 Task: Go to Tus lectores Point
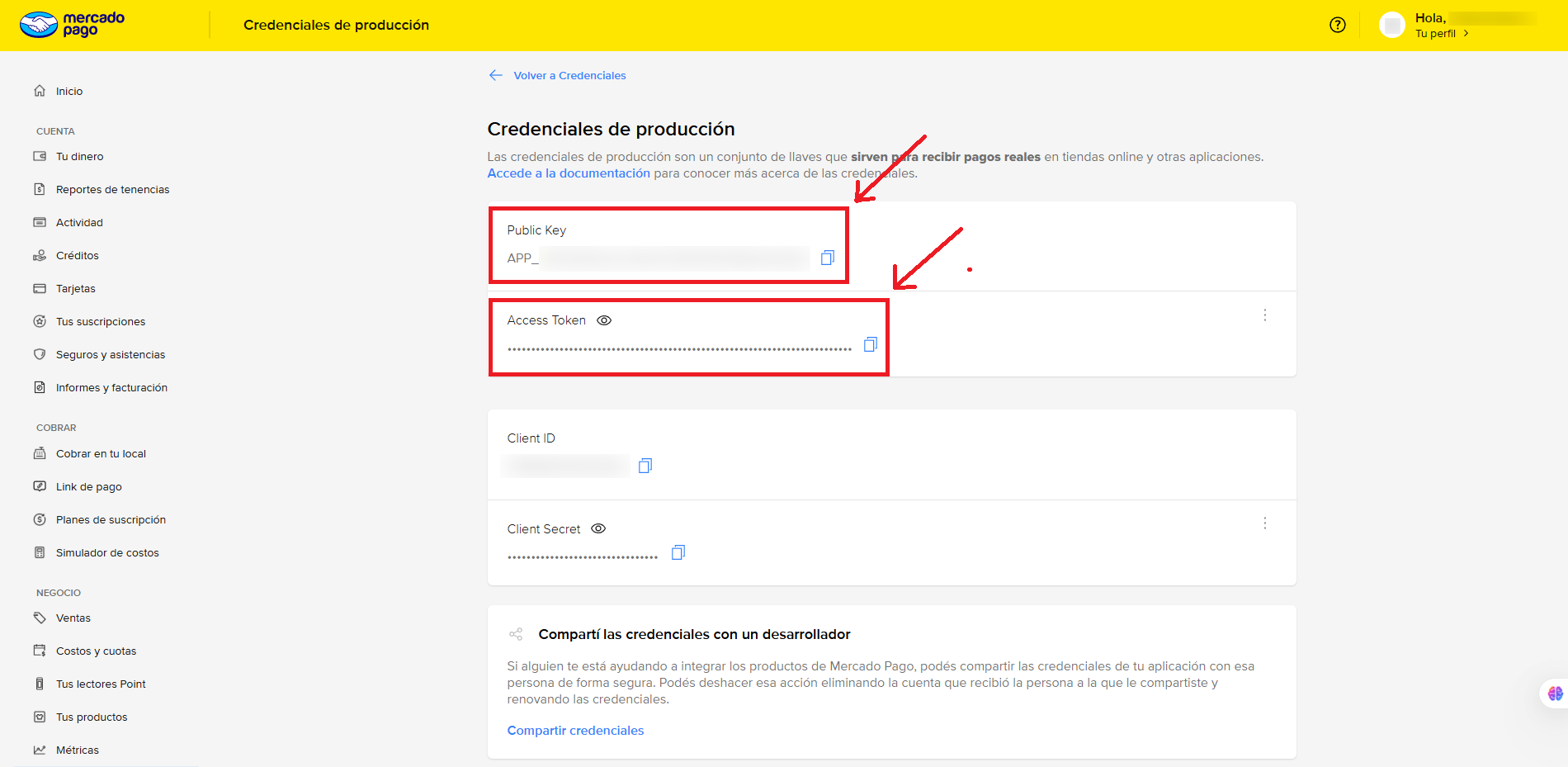coord(101,684)
